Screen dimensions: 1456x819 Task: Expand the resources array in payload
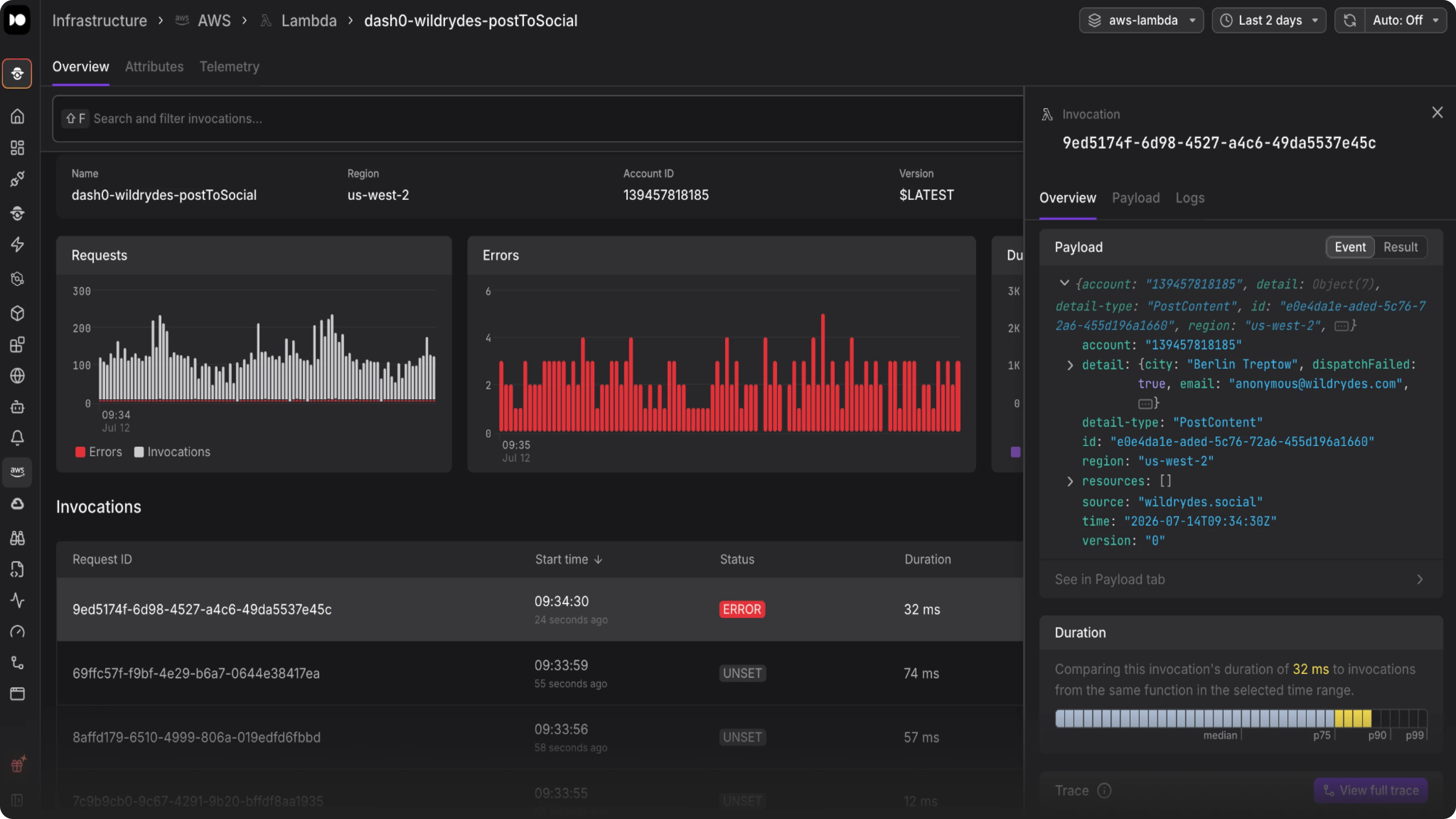1070,481
